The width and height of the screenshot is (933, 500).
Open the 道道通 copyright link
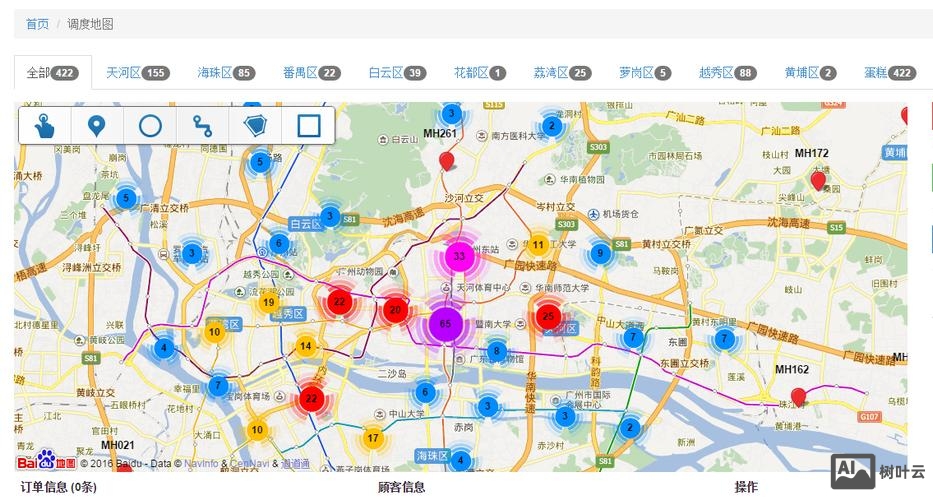[295, 463]
